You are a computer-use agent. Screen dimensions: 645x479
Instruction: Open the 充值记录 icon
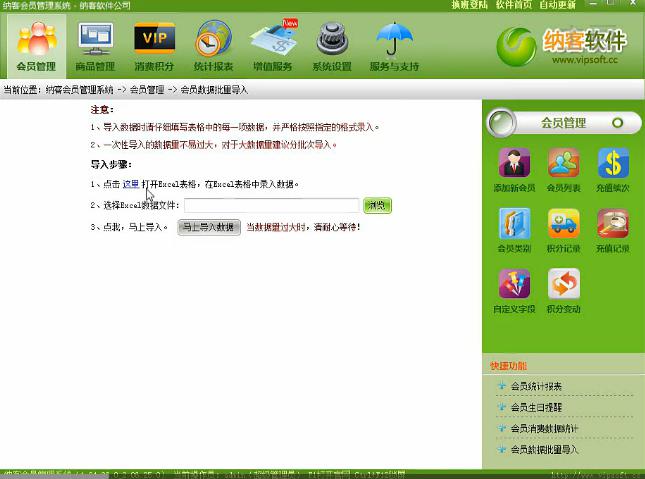point(612,225)
